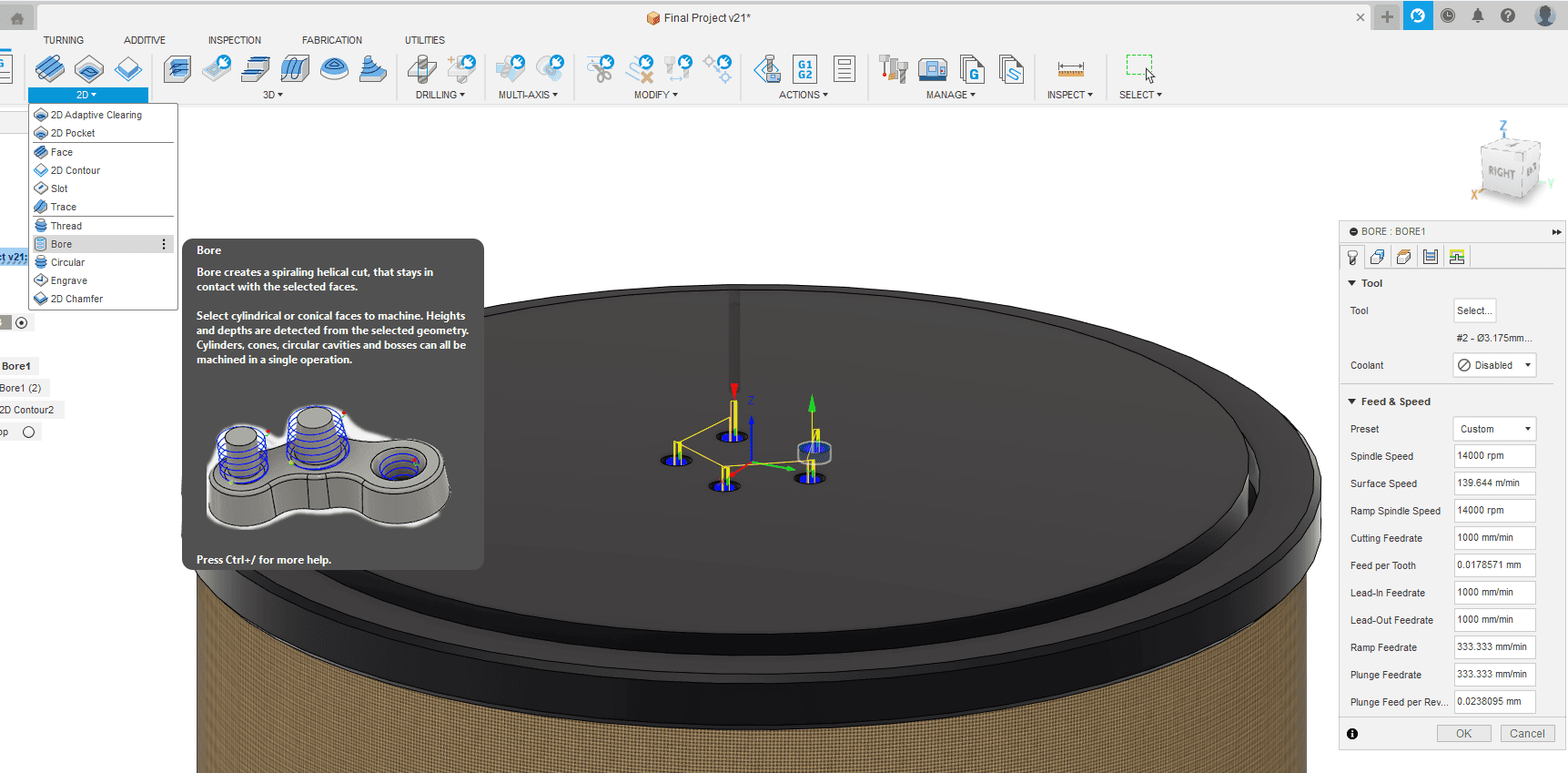Image resolution: width=1568 pixels, height=773 pixels.
Task: Click the Select window selection icon
Action: tap(1140, 68)
